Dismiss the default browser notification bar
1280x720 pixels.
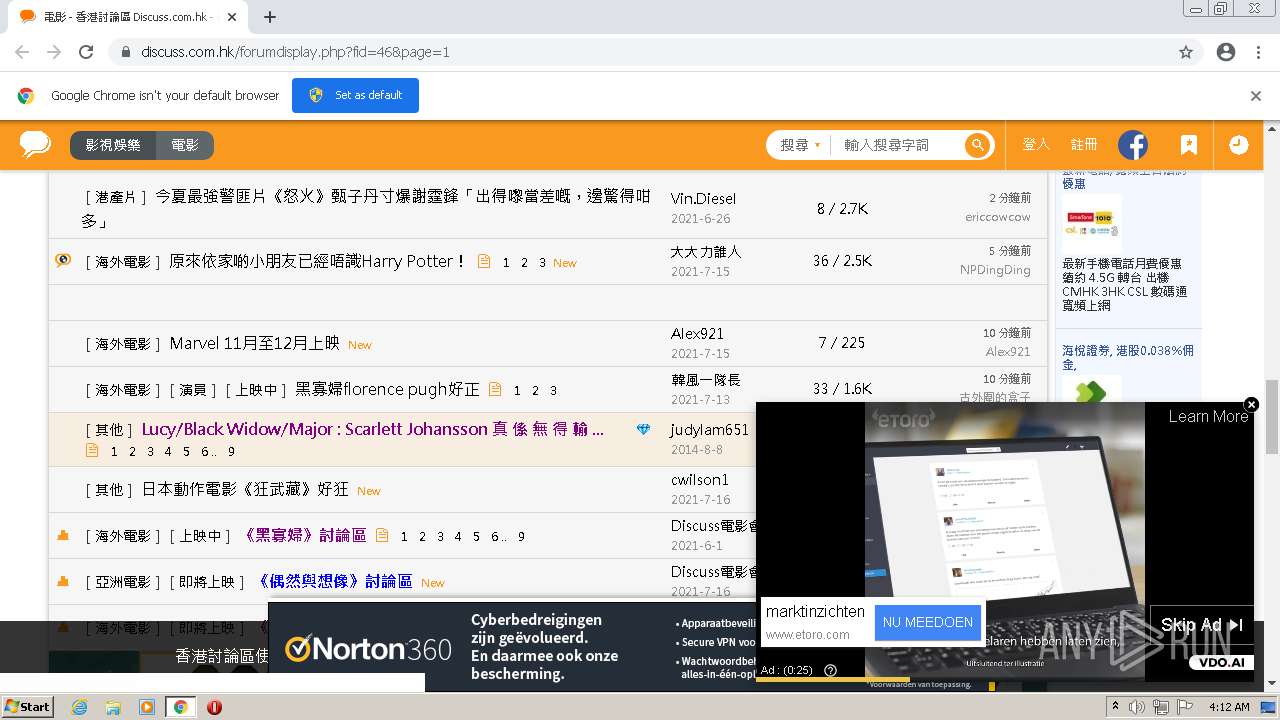(1256, 96)
